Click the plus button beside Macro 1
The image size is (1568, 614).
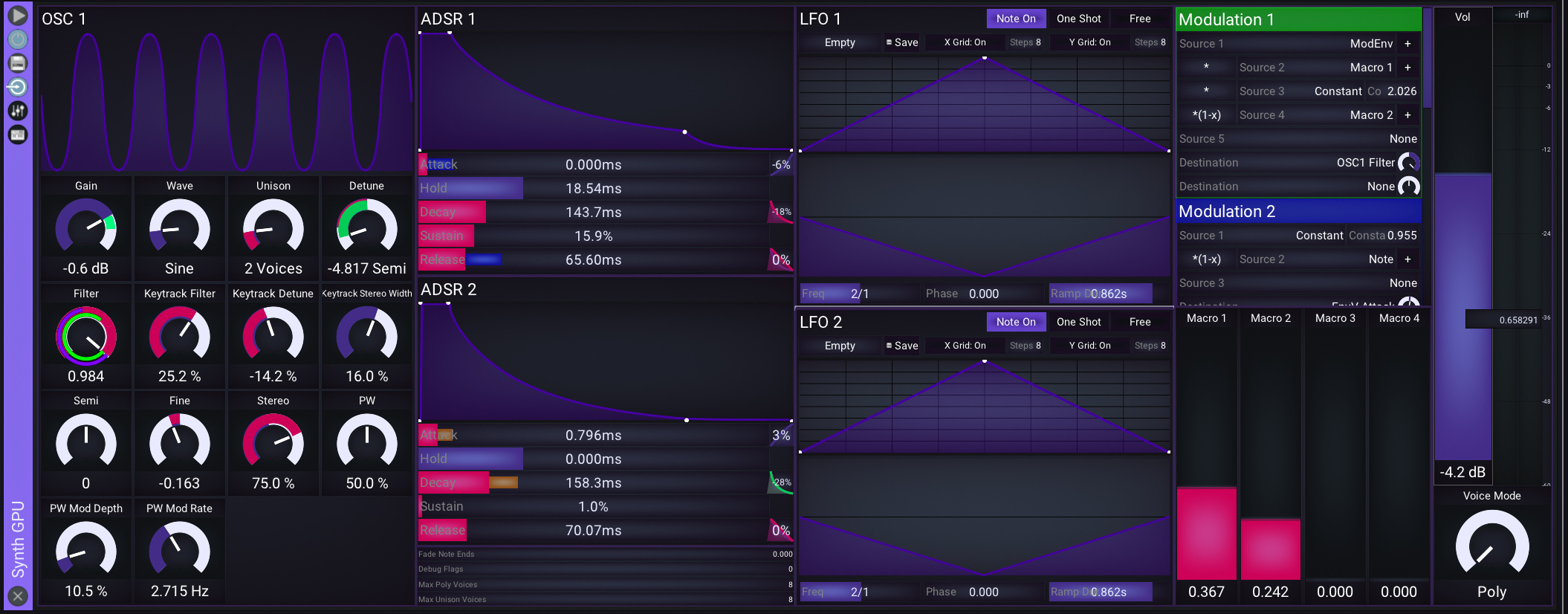click(1407, 68)
